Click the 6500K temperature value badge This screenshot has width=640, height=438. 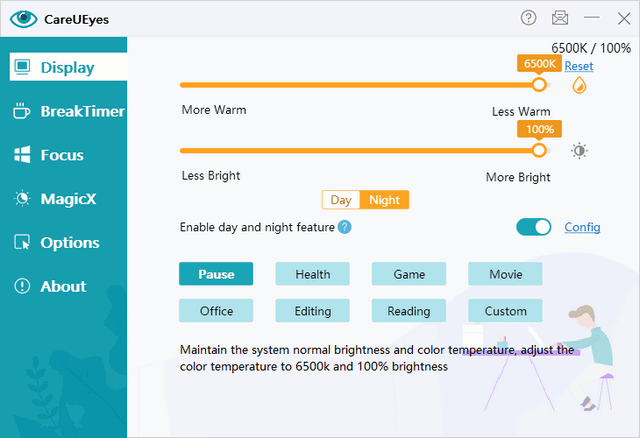539,64
